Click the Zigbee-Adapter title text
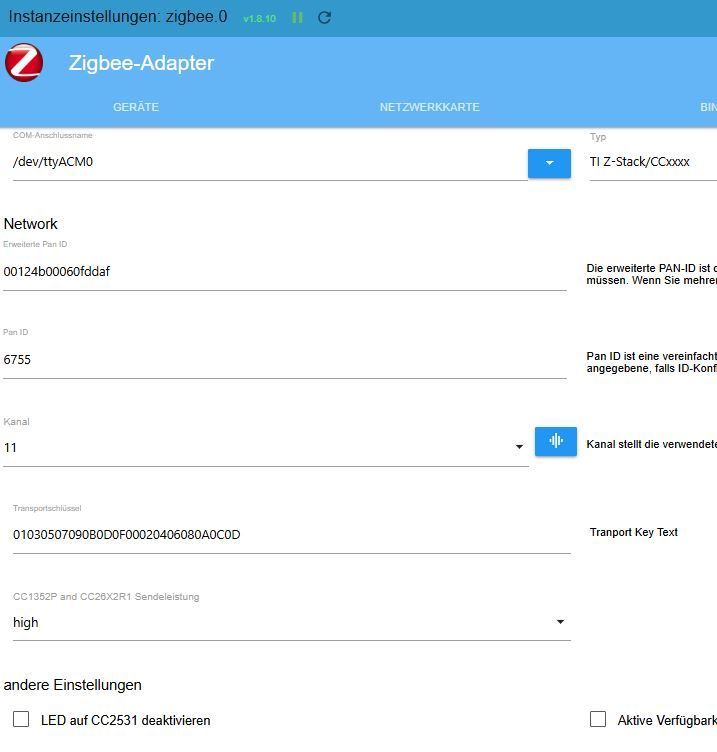This screenshot has width=717, height=752. [141, 63]
